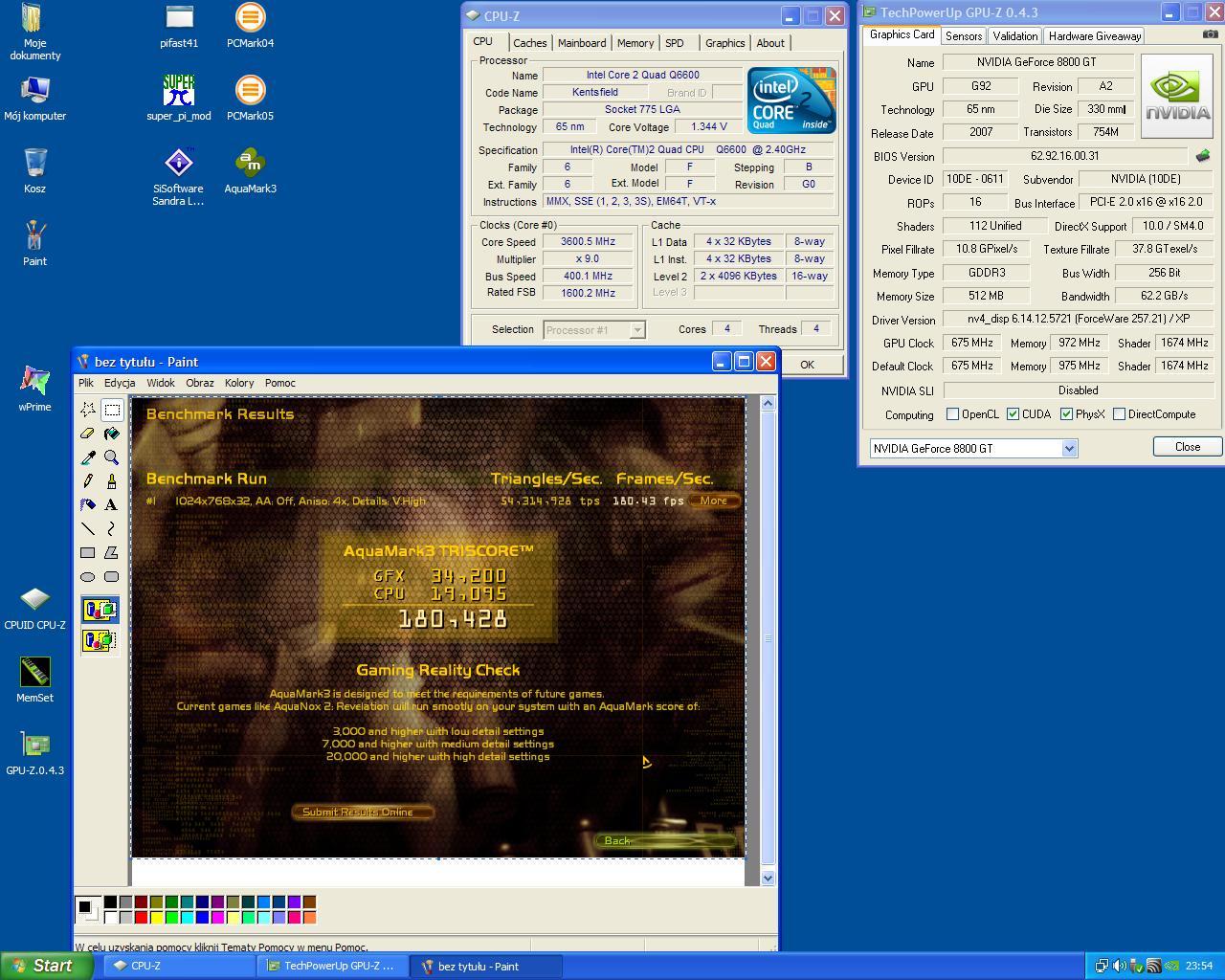Open the Edycja menu in Paint
This screenshot has width=1225, height=980.
(120, 383)
